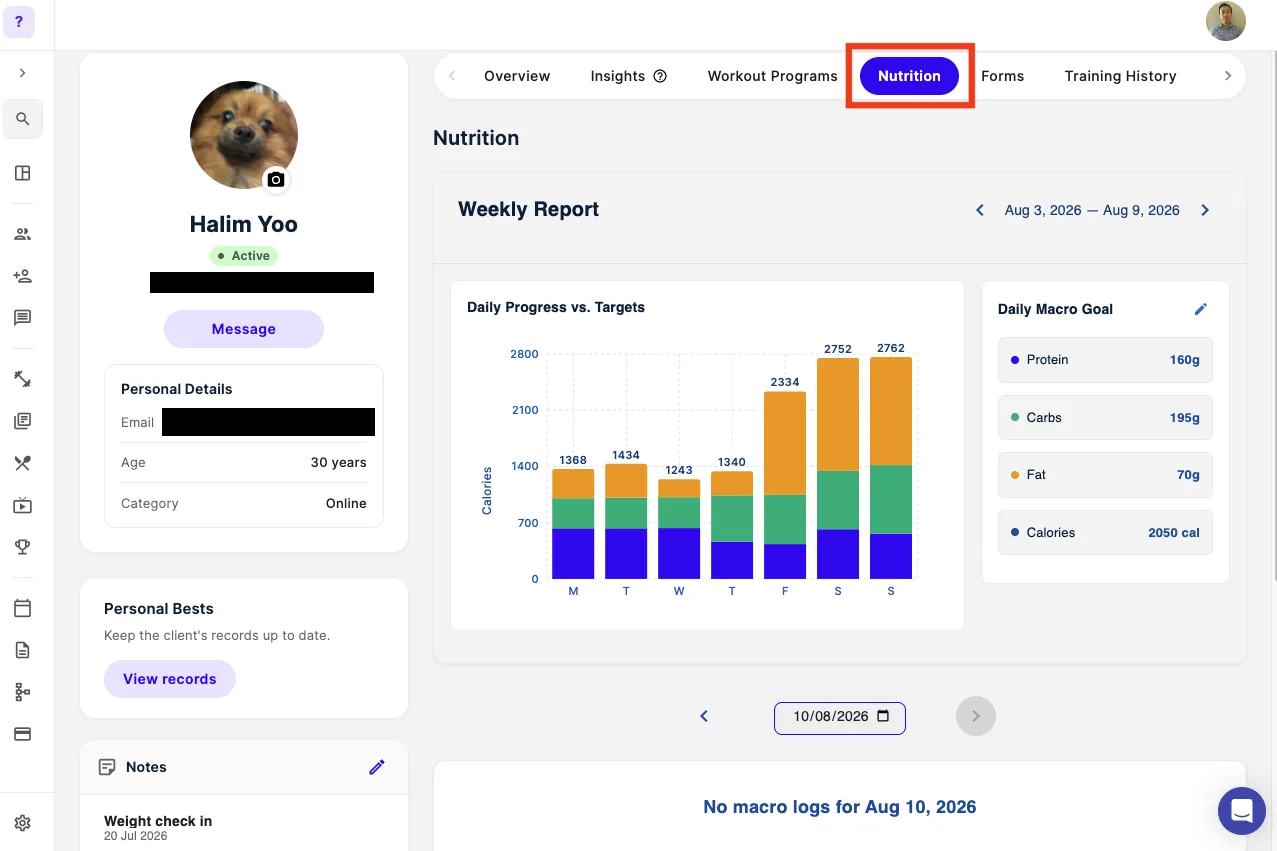Open the dumbbell workouts icon in sidebar
Image resolution: width=1277 pixels, height=851 pixels.
(22, 379)
